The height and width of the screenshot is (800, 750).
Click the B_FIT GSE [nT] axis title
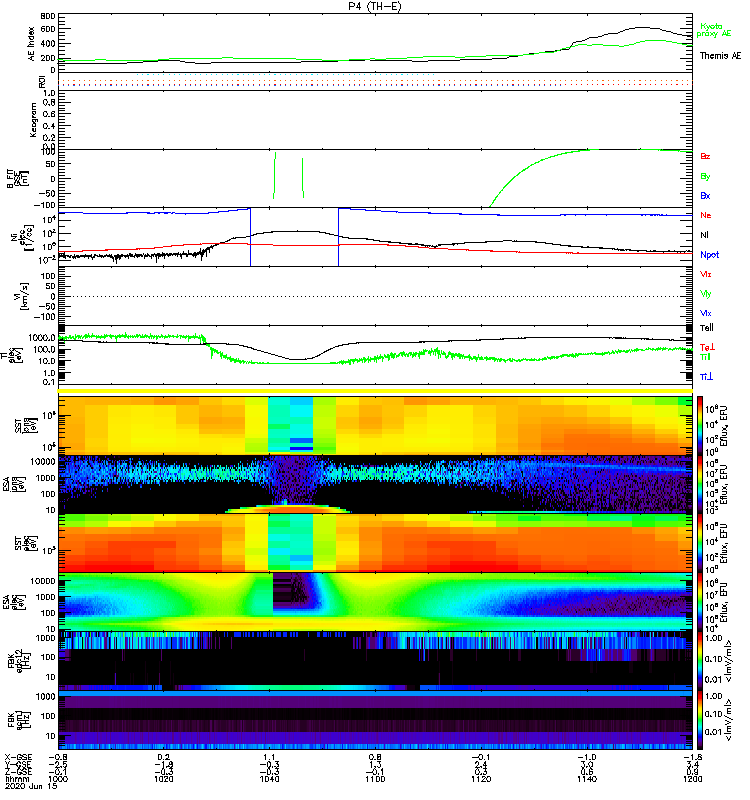coord(17,179)
